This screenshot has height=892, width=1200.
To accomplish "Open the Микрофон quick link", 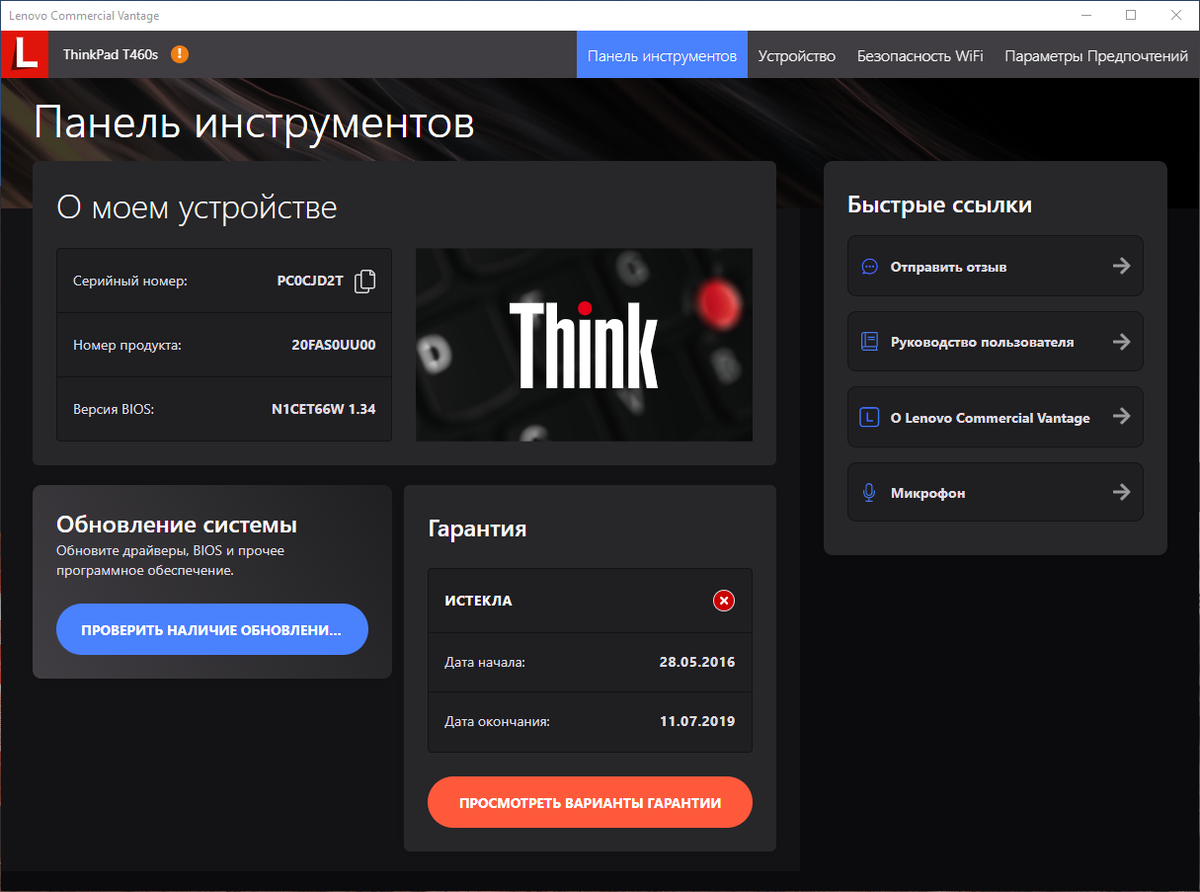I will click(x=995, y=492).
